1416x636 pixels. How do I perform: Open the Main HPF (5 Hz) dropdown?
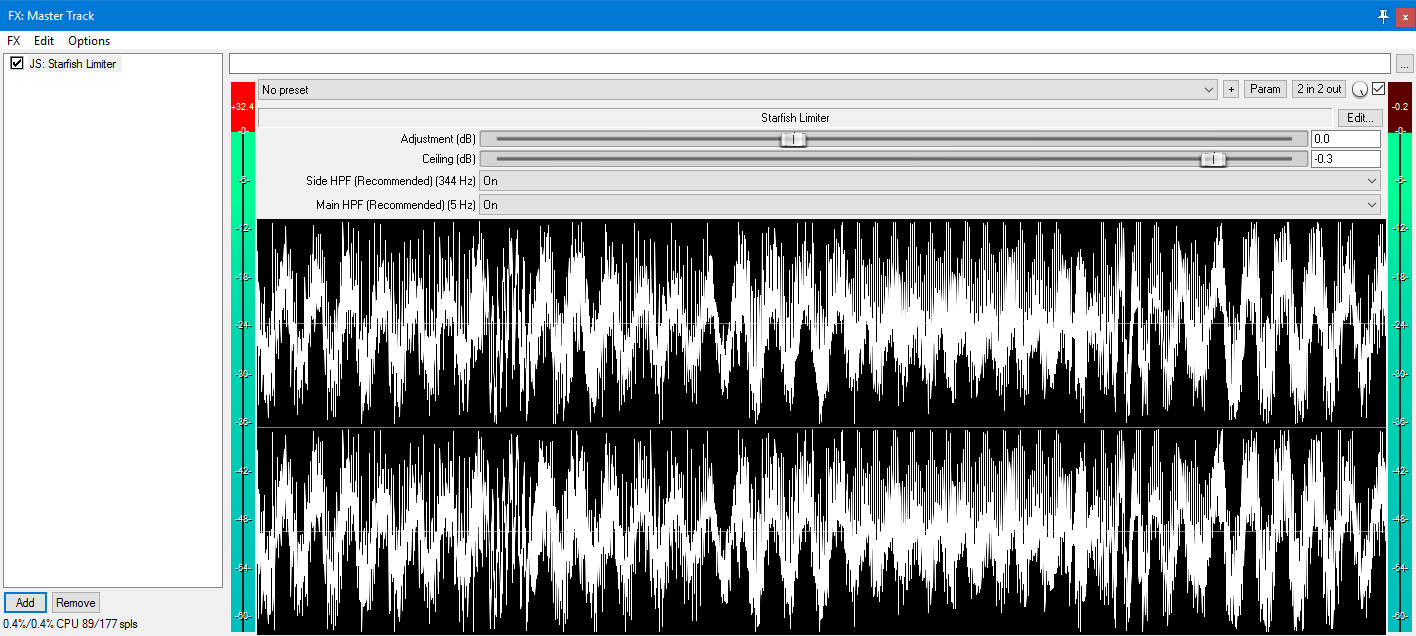(930, 205)
